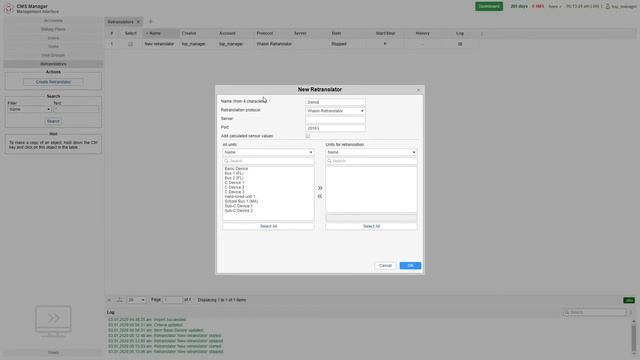Select School Bus 1 (MA) in units list

pyautogui.click(x=241, y=201)
